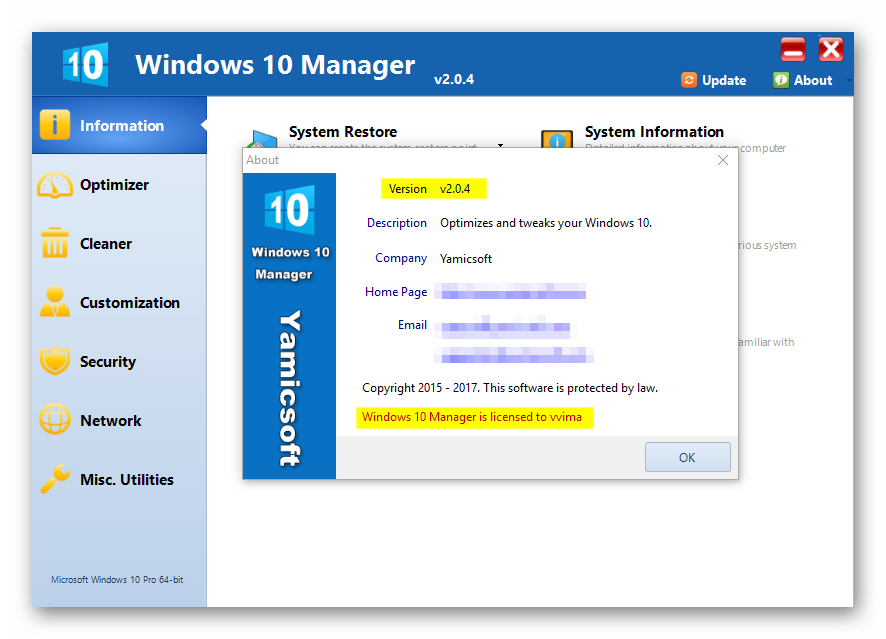
Task: Click the Windows 10 Manager logo in header
Action: (85, 64)
